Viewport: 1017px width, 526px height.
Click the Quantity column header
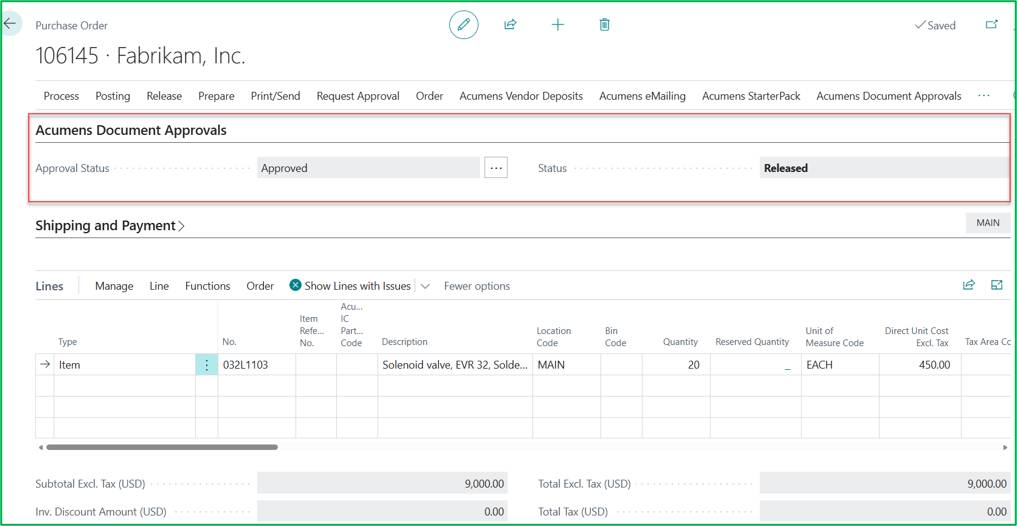[680, 342]
